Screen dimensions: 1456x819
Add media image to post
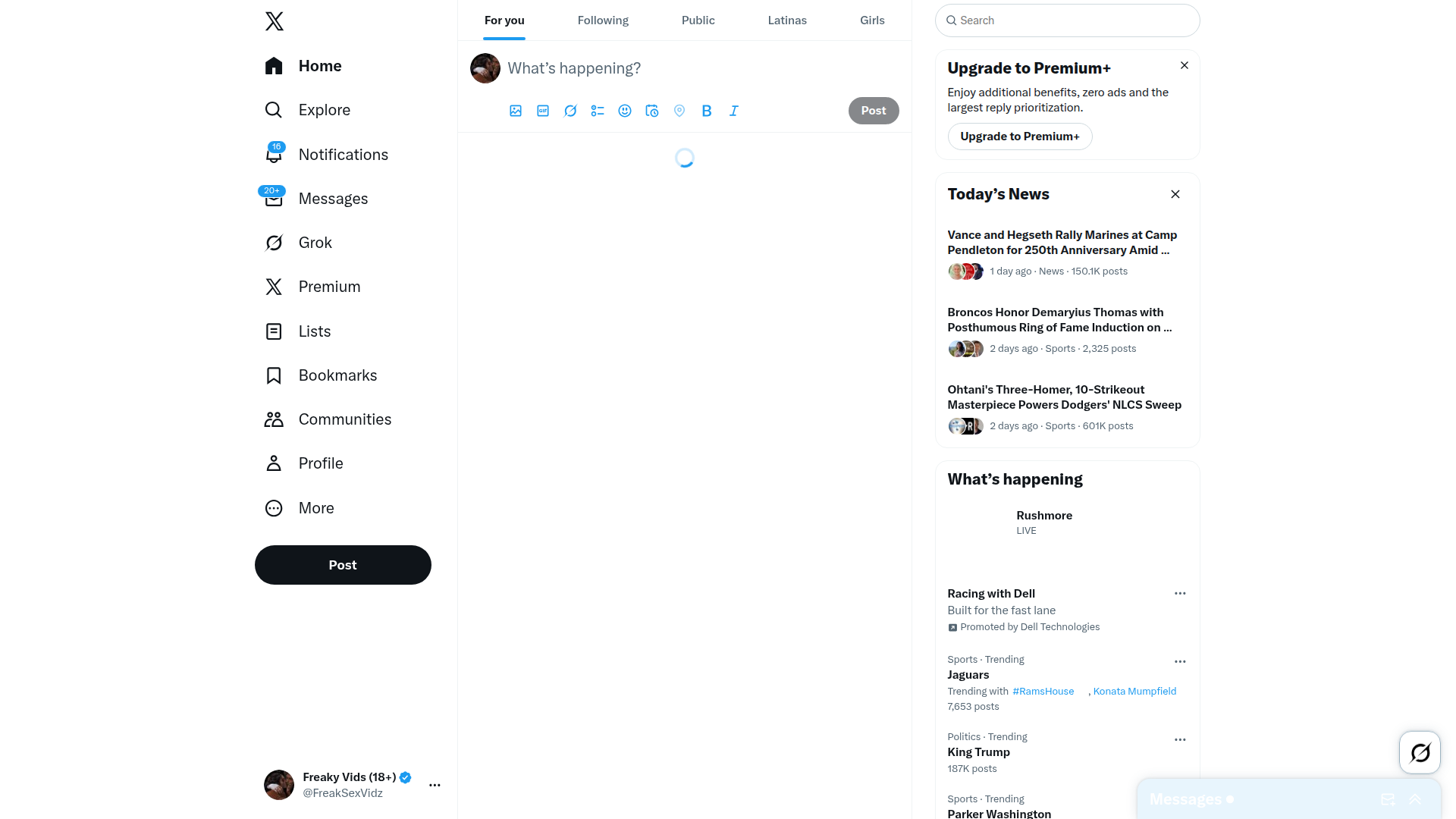(x=516, y=111)
